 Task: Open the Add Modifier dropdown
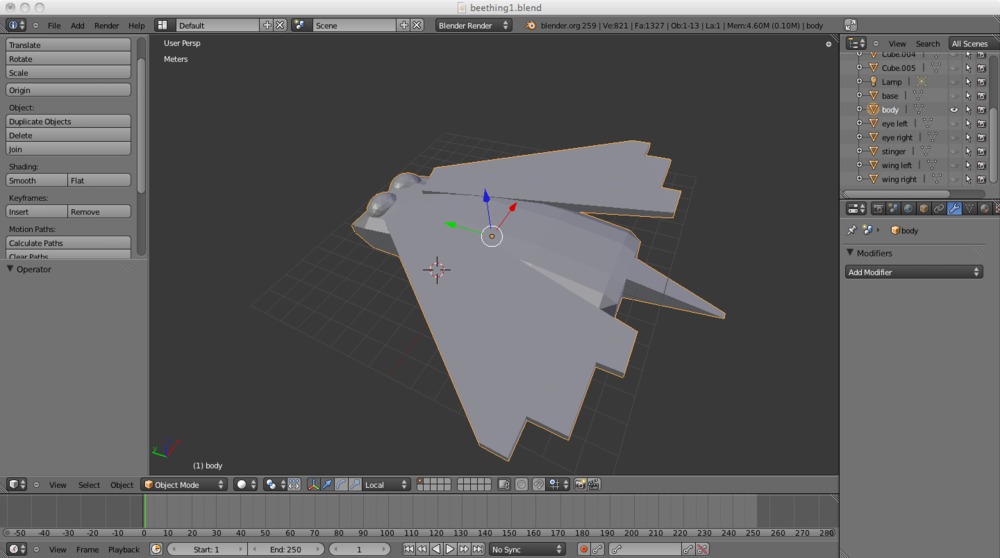click(914, 272)
